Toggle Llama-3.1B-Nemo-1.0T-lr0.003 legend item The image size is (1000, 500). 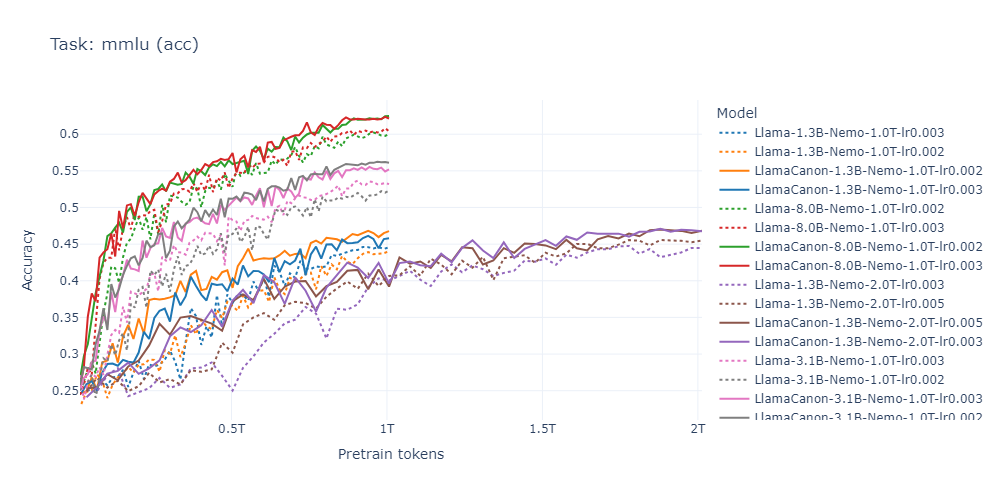tap(849, 360)
